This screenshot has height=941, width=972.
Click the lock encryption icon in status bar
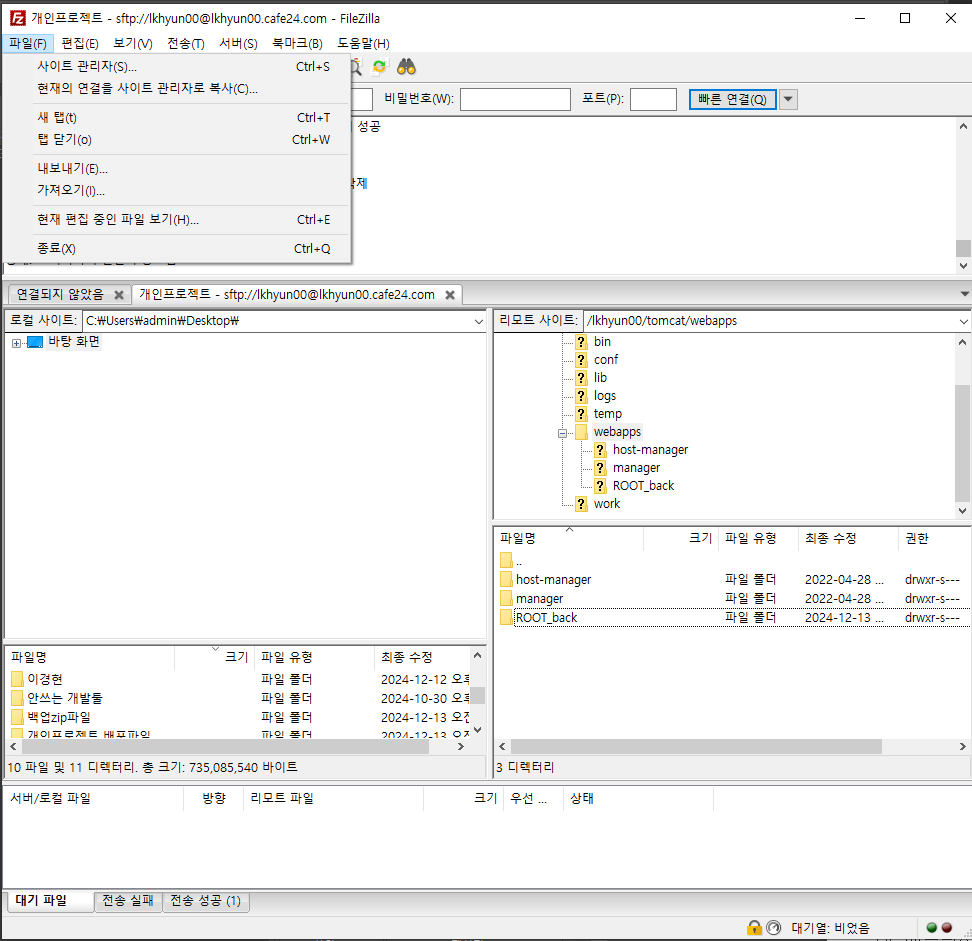(x=754, y=927)
